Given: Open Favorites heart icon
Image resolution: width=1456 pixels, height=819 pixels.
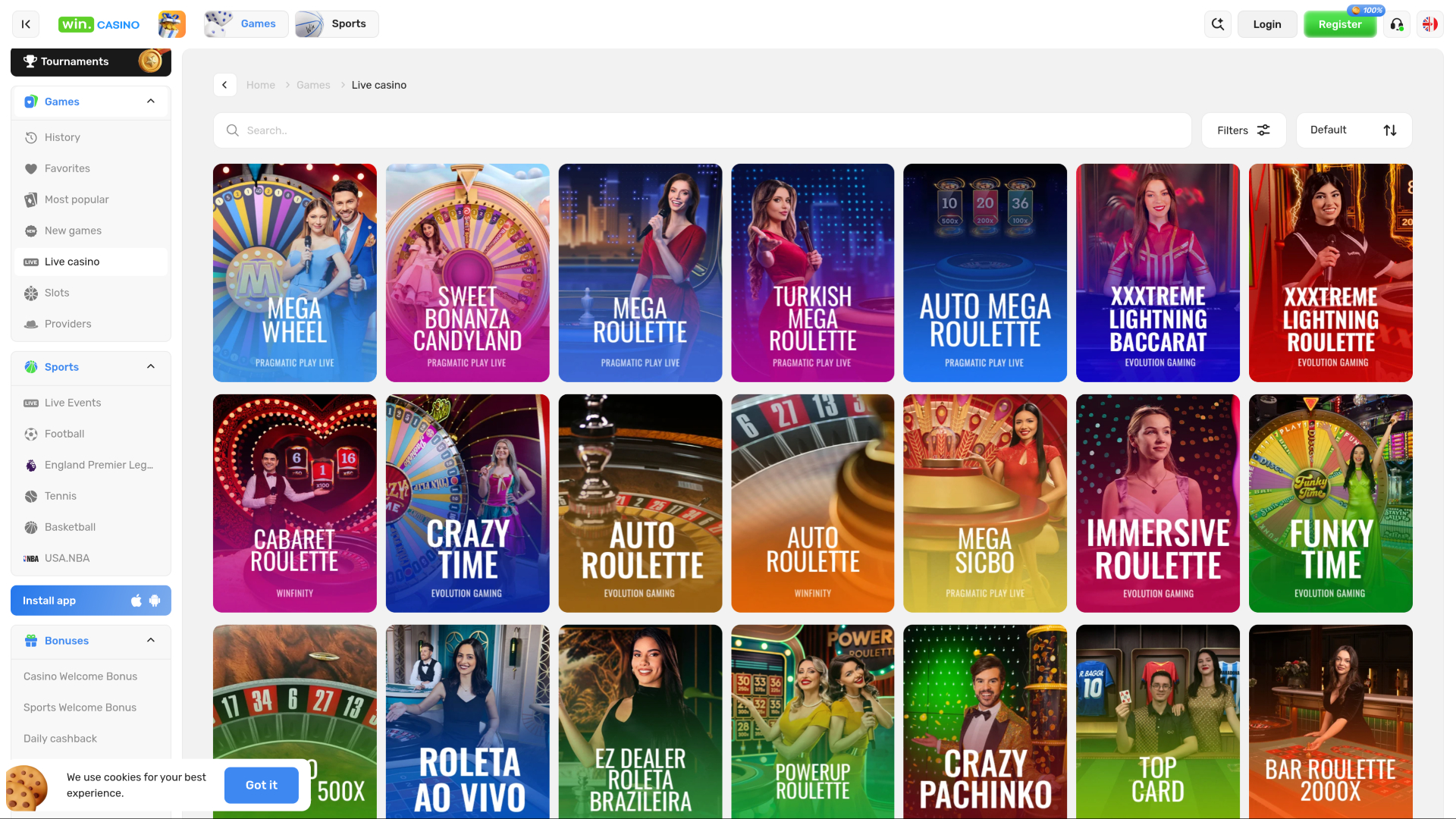Looking at the screenshot, I should click(91, 168).
